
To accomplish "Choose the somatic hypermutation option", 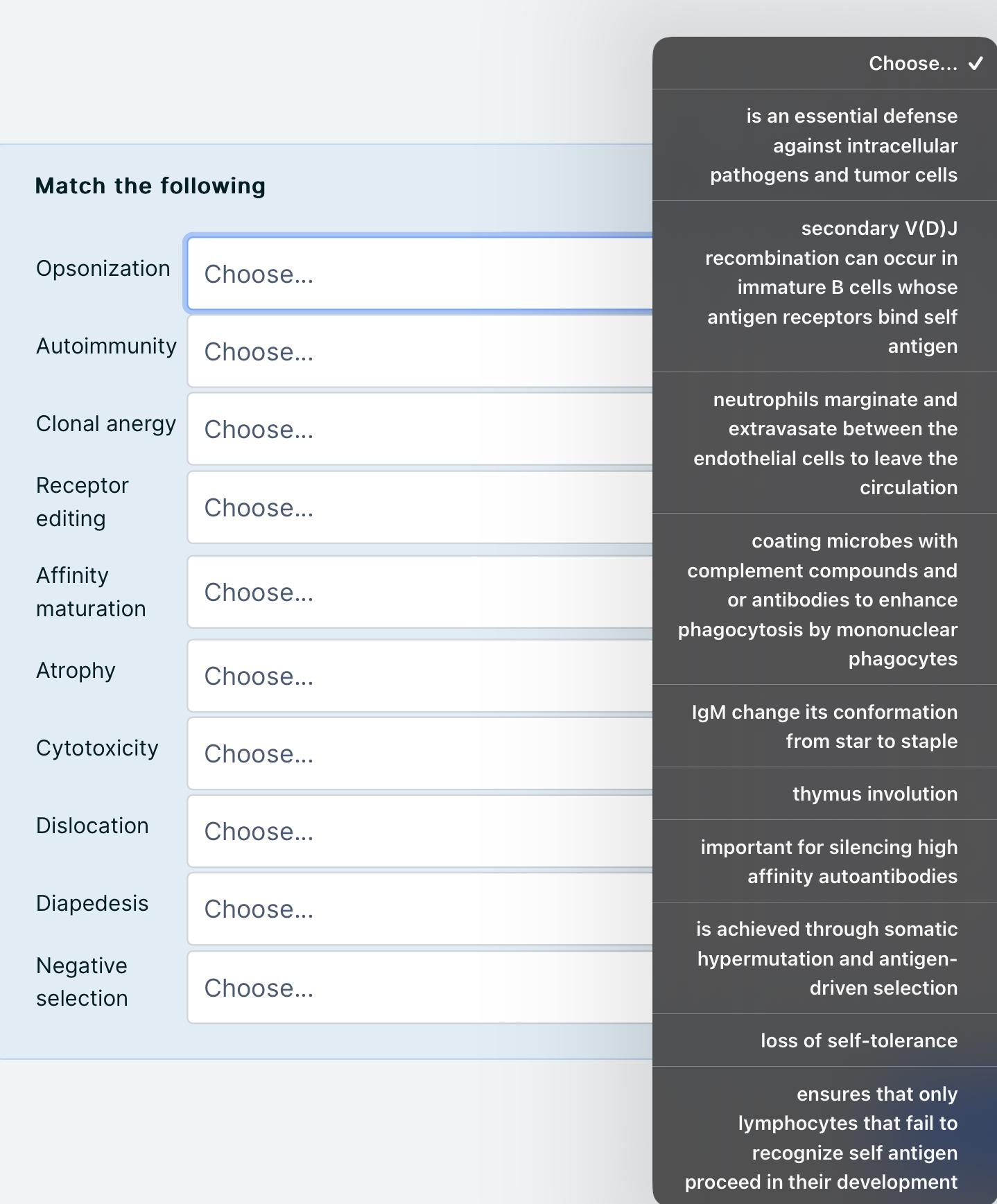I will pos(825,959).
